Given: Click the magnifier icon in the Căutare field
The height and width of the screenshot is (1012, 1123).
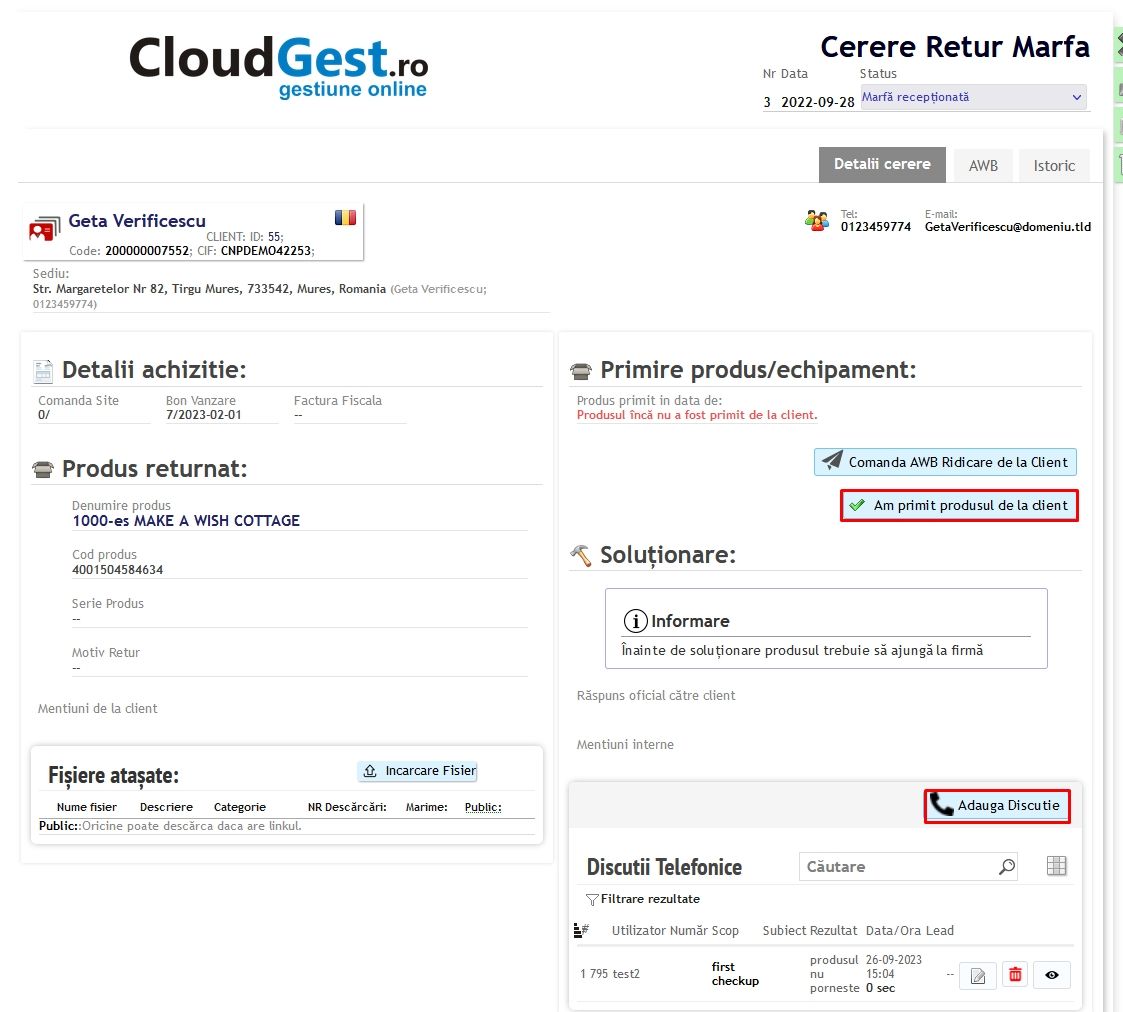Looking at the screenshot, I should (x=1007, y=867).
